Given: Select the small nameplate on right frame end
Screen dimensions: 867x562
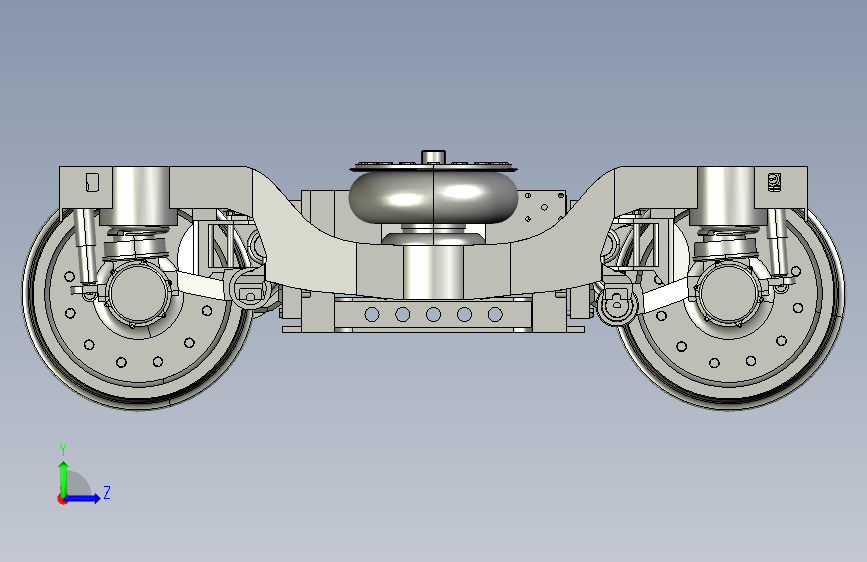Looking at the screenshot, I should (775, 183).
